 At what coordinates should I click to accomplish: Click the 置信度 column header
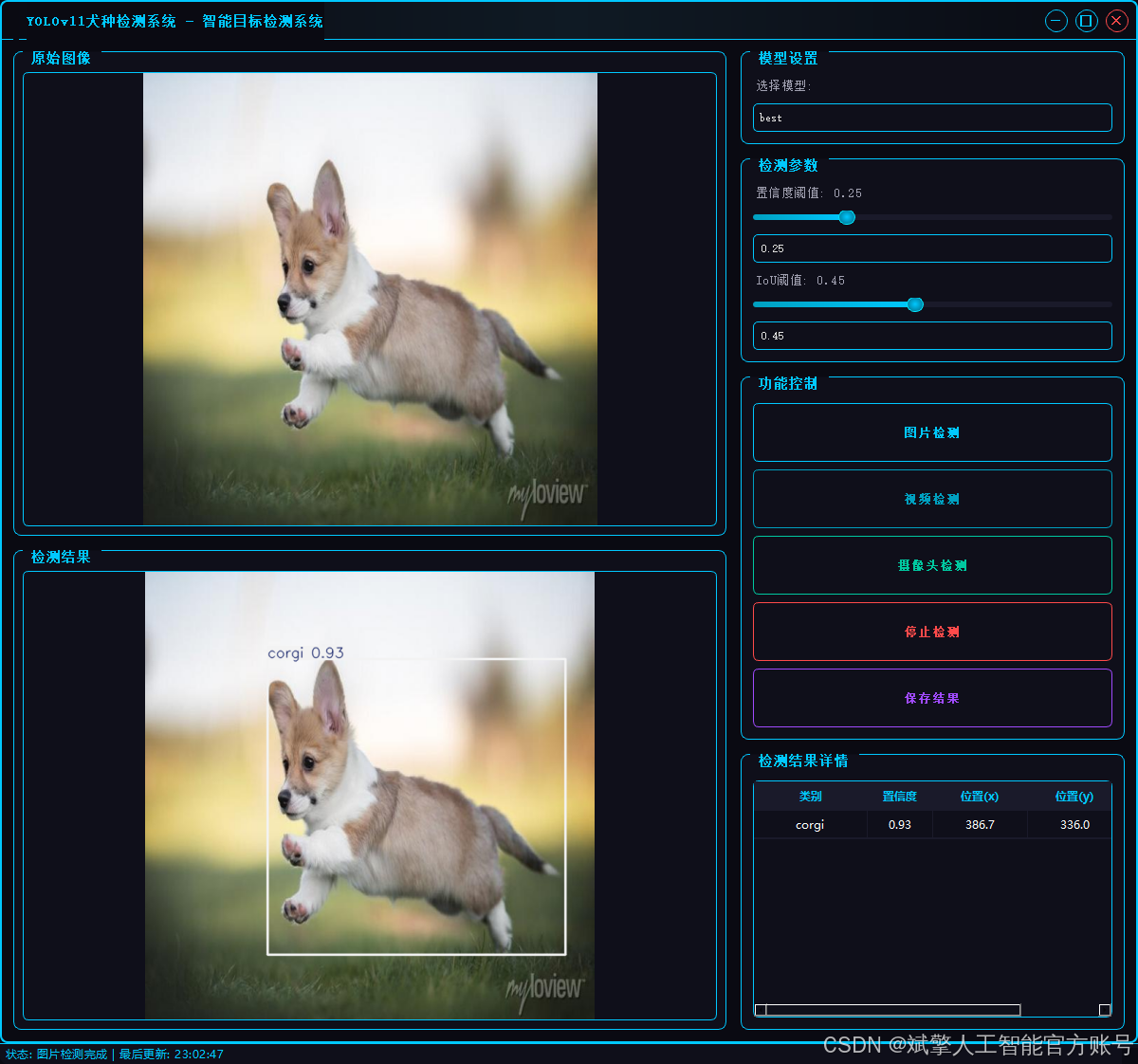tap(900, 797)
